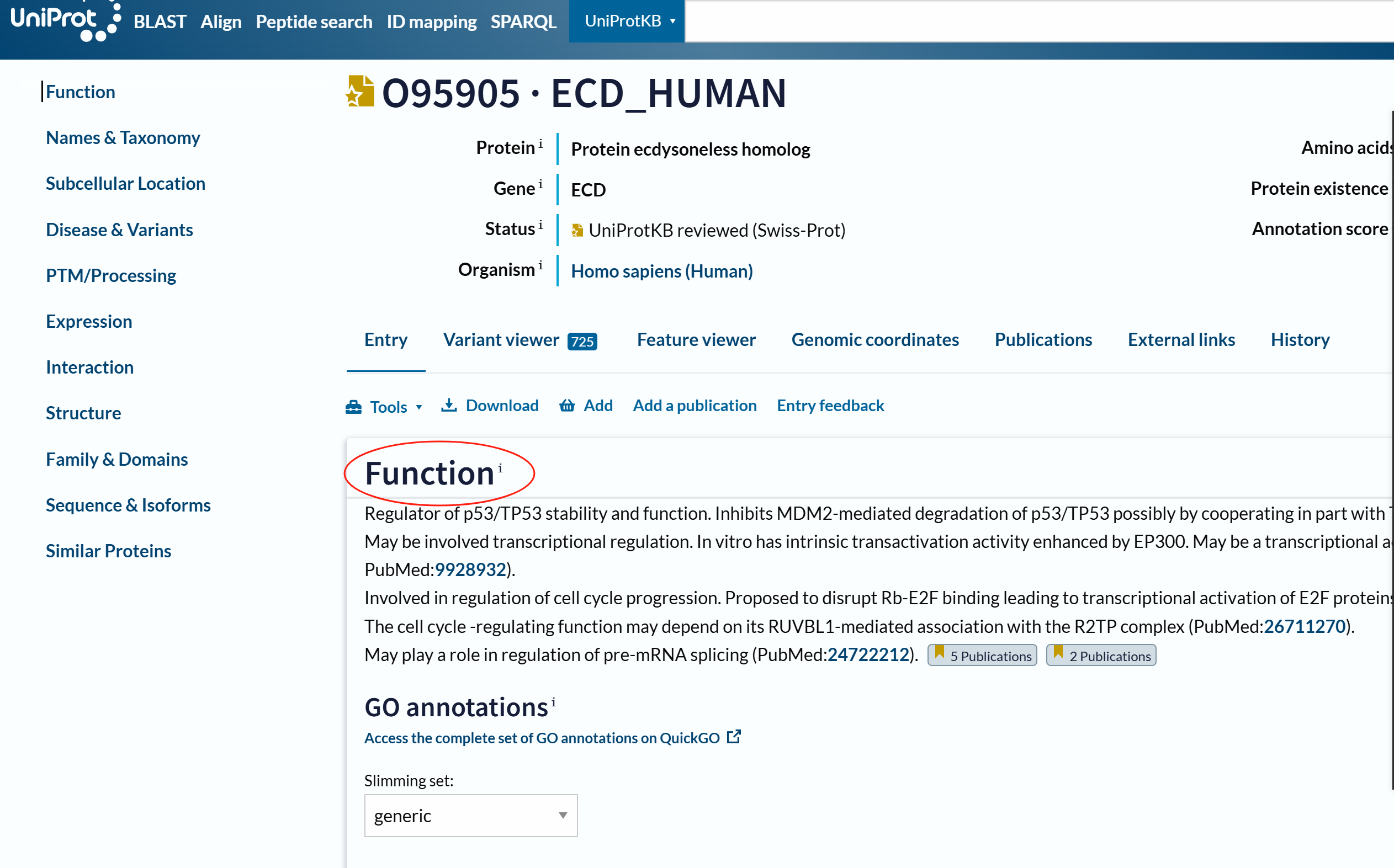
Task: Open the Homo sapiens (Human) link
Action: tap(662, 271)
